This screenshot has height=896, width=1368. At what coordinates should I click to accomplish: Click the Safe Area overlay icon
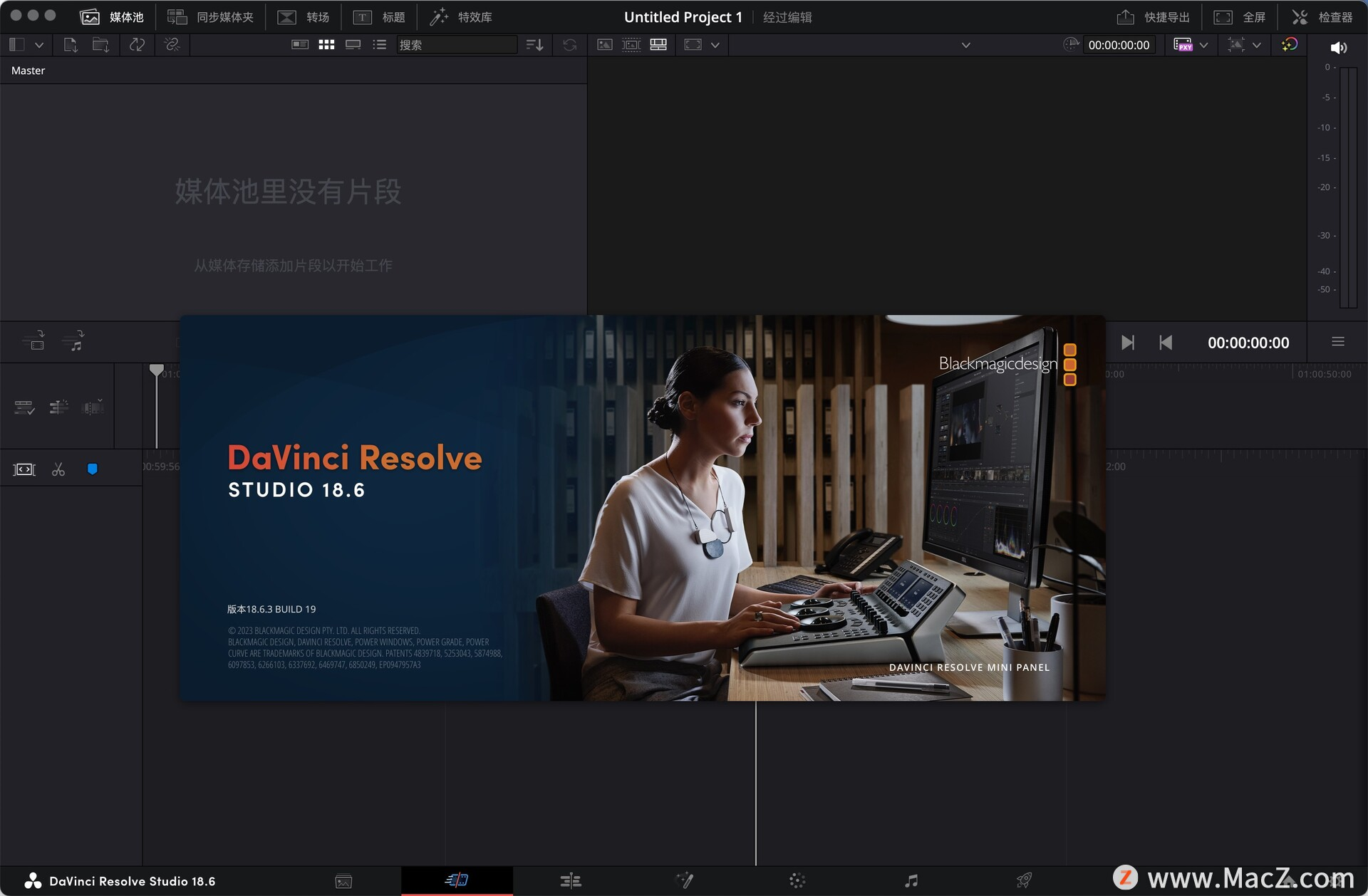(x=693, y=45)
